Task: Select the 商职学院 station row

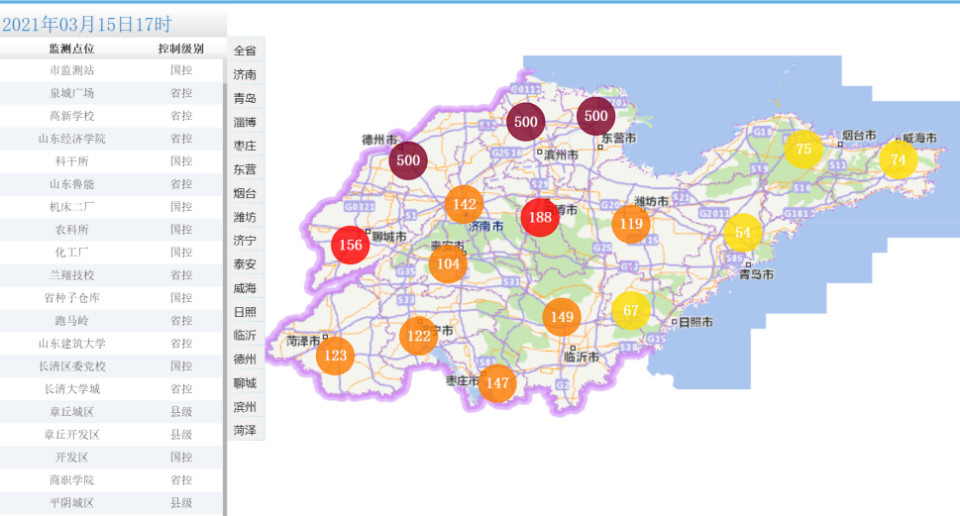Action: [x=111, y=480]
